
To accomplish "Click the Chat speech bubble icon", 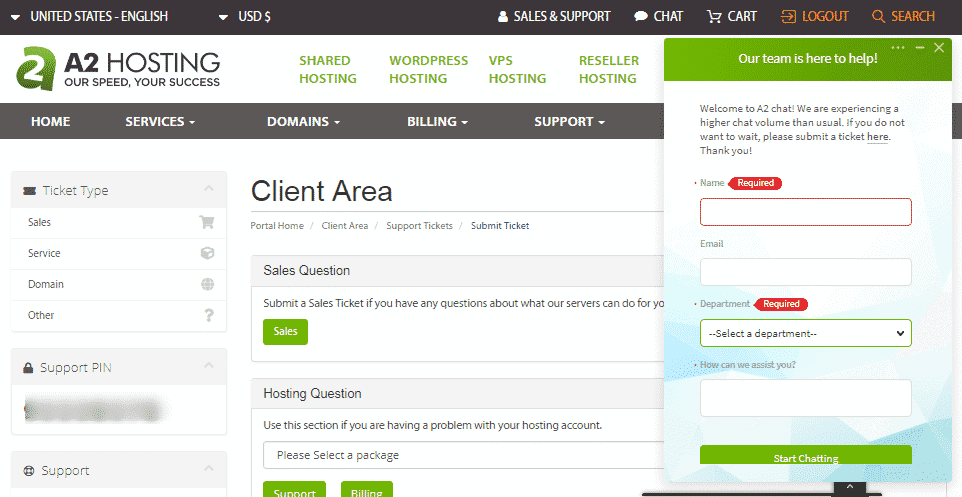I will (641, 17).
